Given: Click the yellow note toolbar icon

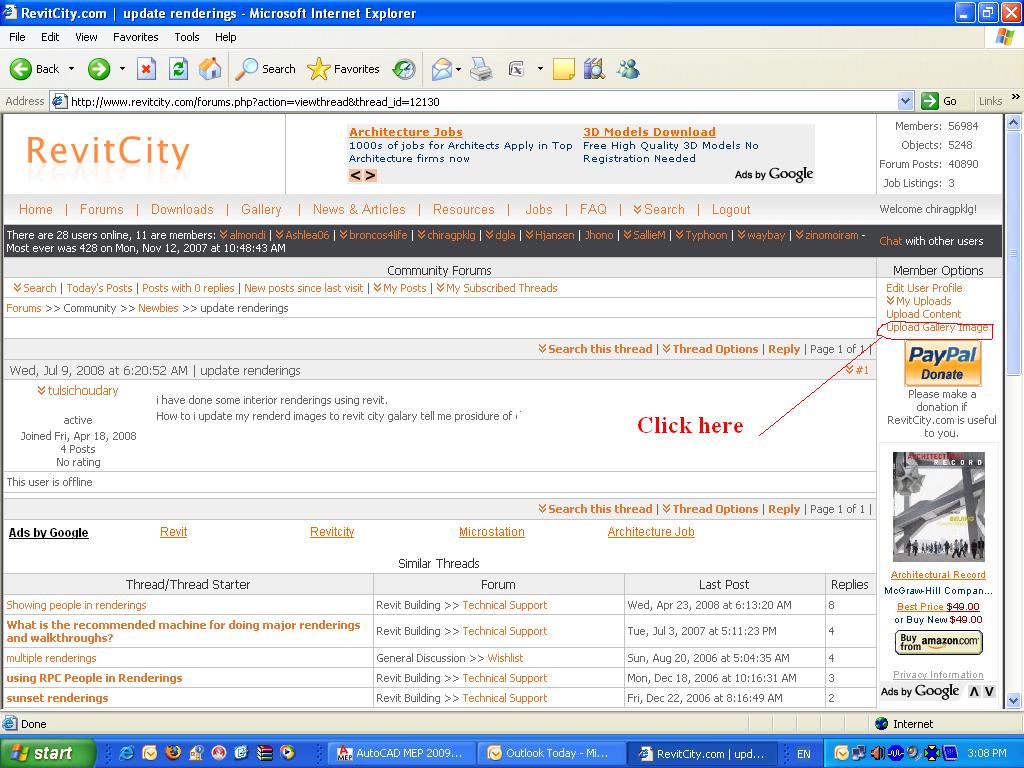Looking at the screenshot, I should click(x=564, y=69).
